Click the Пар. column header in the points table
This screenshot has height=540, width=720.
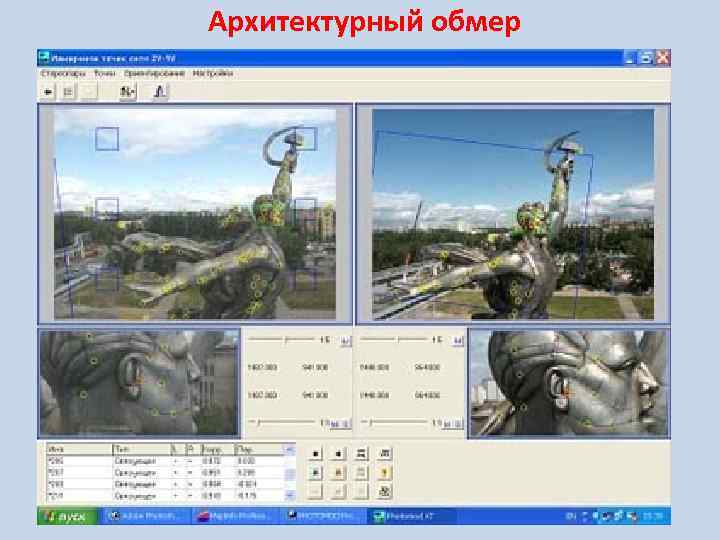point(259,449)
